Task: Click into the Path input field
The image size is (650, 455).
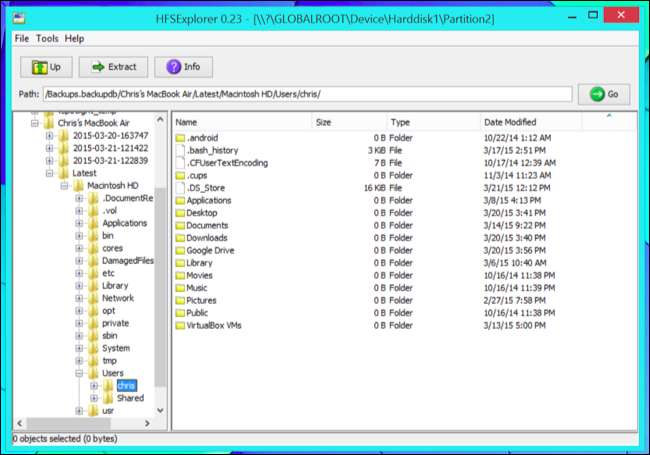Action: (307, 94)
